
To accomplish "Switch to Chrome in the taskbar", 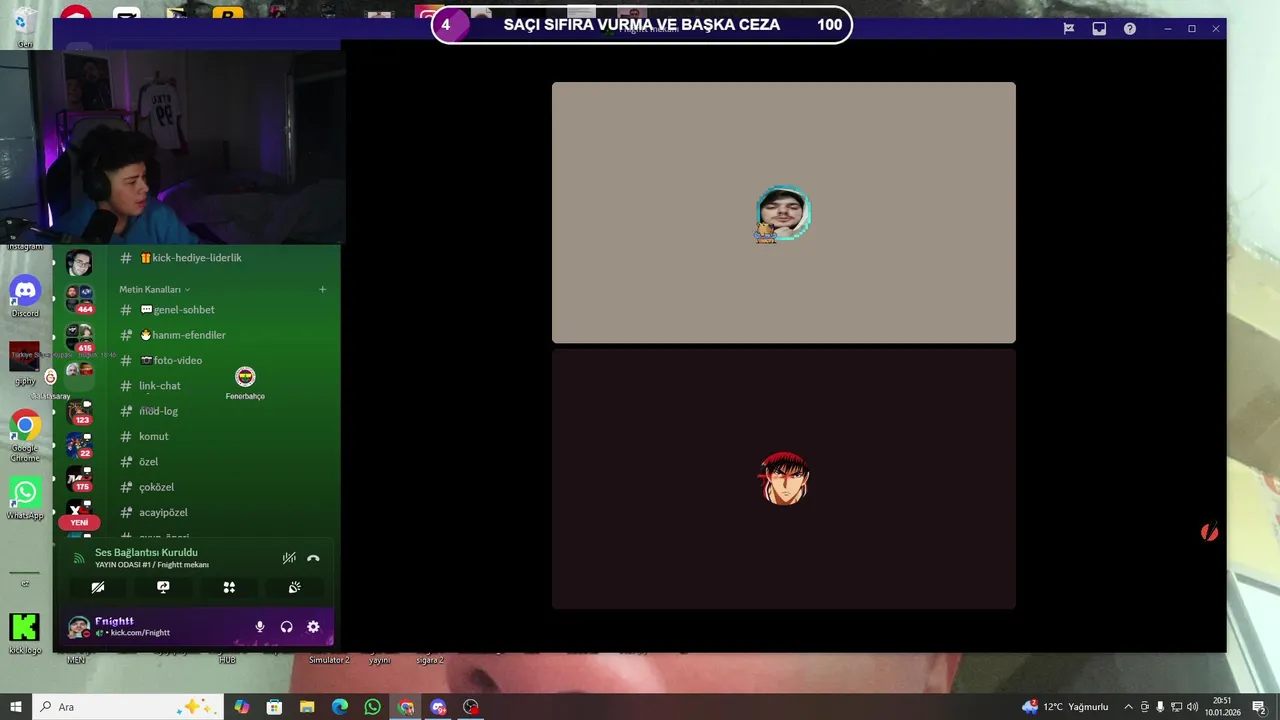I will coord(406,707).
